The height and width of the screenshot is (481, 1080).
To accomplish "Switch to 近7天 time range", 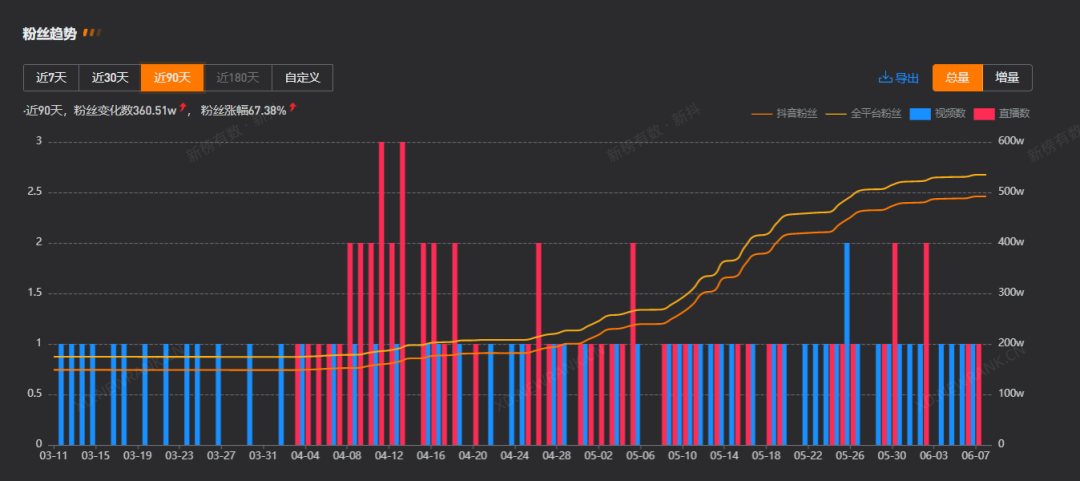I will pyautogui.click(x=51, y=78).
